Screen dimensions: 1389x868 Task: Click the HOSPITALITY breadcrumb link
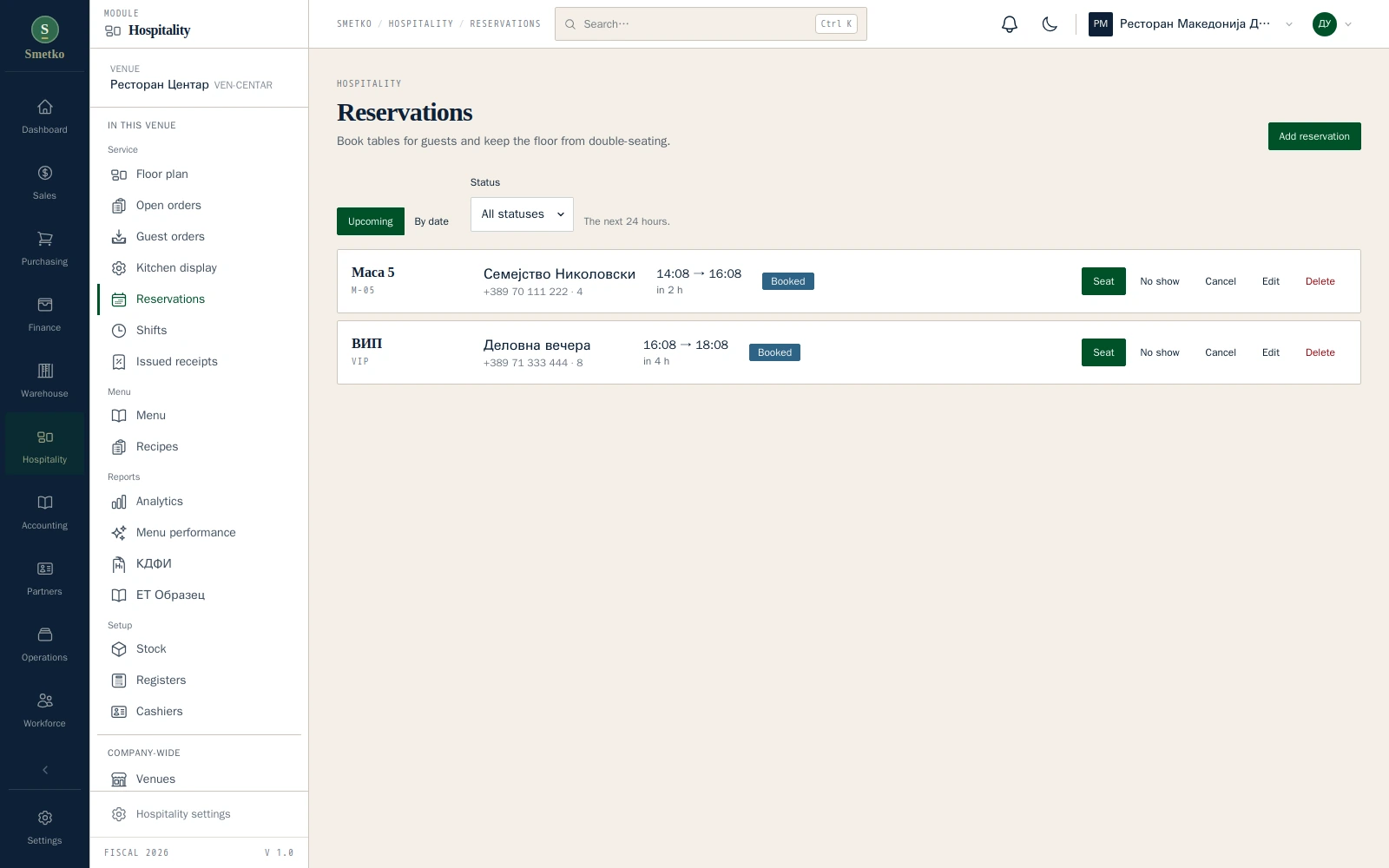(x=421, y=24)
